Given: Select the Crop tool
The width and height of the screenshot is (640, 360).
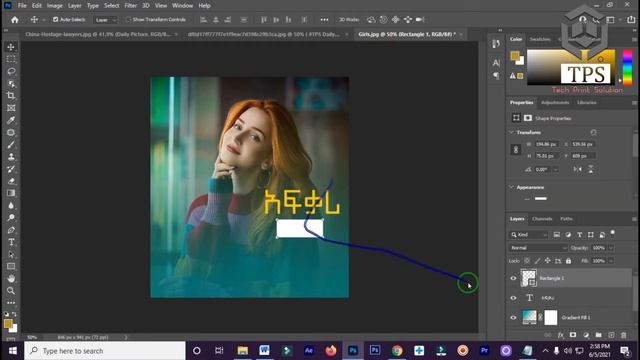Looking at the screenshot, I should click(11, 96).
